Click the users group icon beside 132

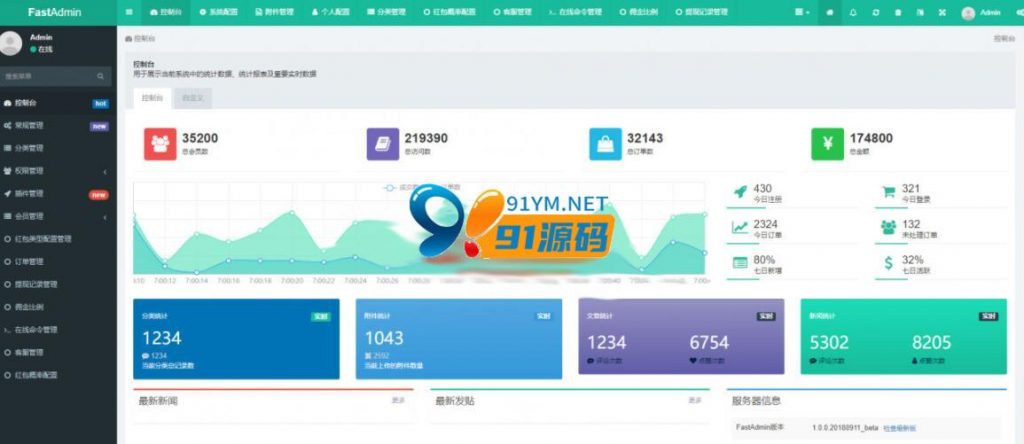[x=888, y=227]
